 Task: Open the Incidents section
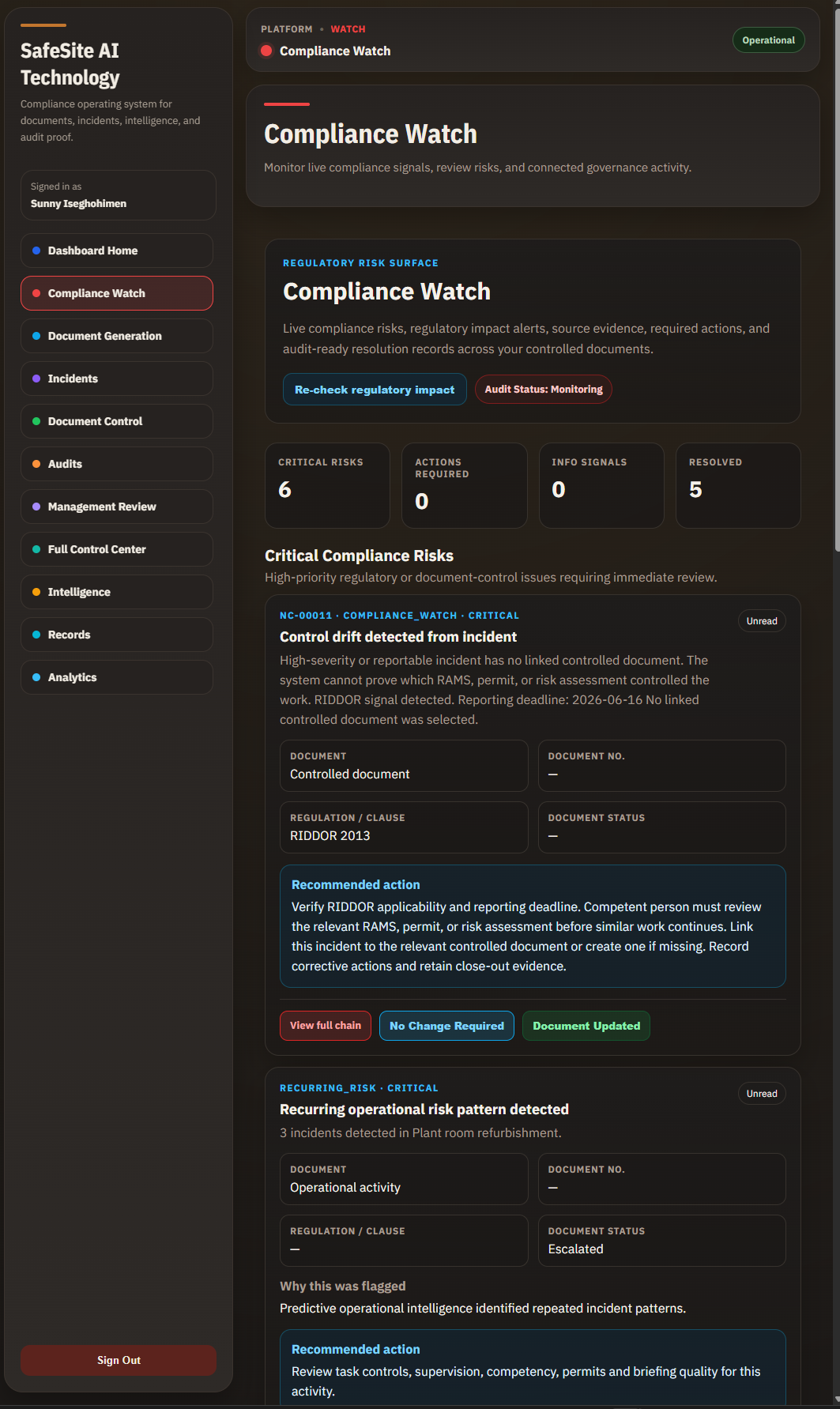tap(117, 379)
